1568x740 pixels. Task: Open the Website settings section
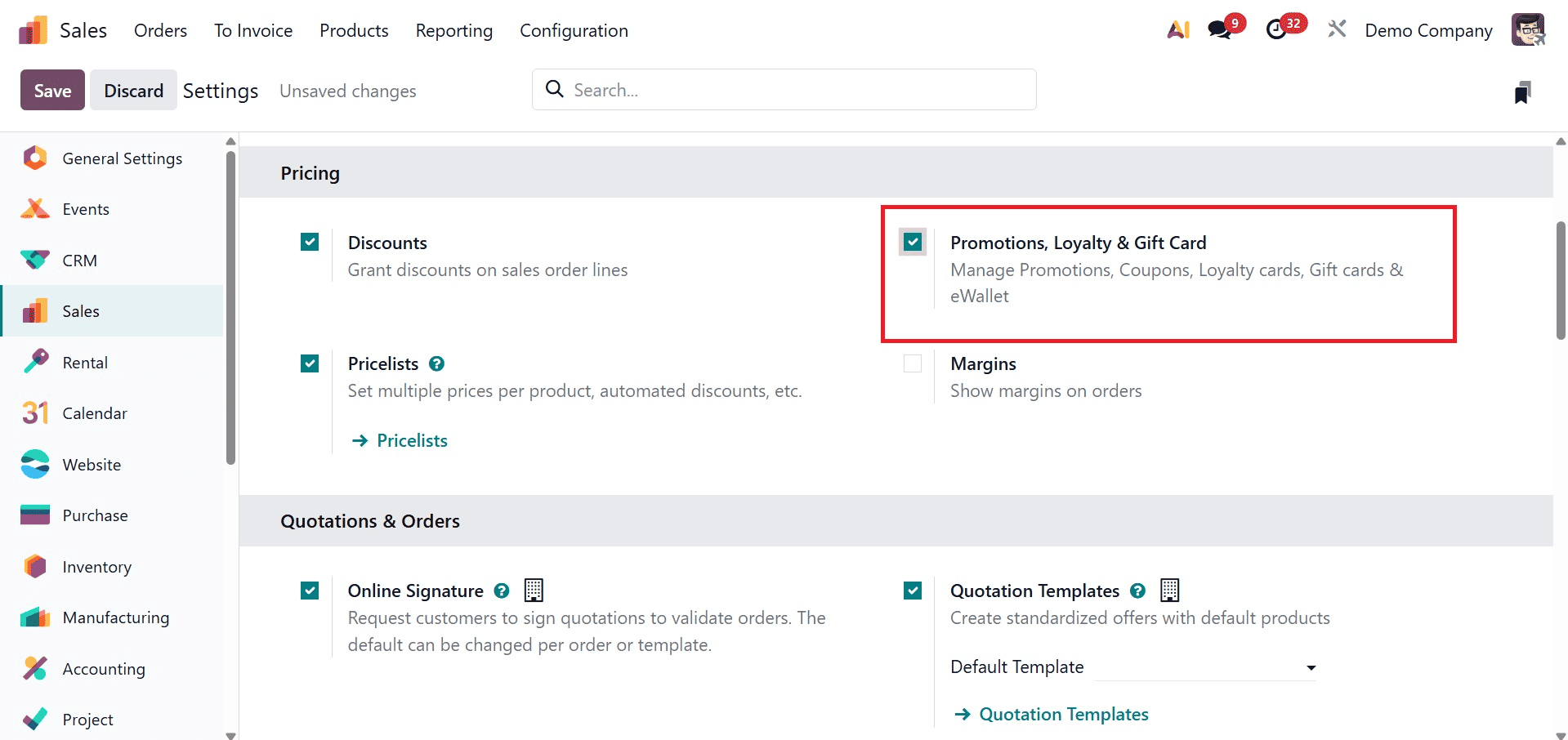coord(91,464)
